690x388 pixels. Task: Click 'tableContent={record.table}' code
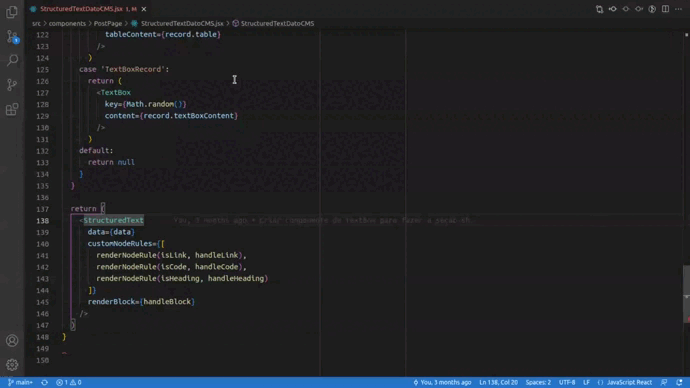tap(163, 34)
